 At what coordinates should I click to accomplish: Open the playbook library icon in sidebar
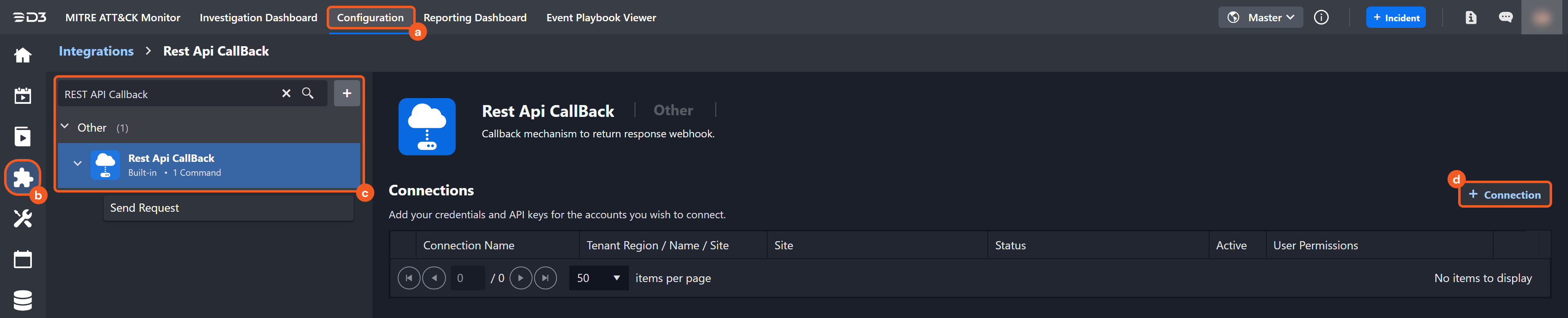pyautogui.click(x=22, y=137)
